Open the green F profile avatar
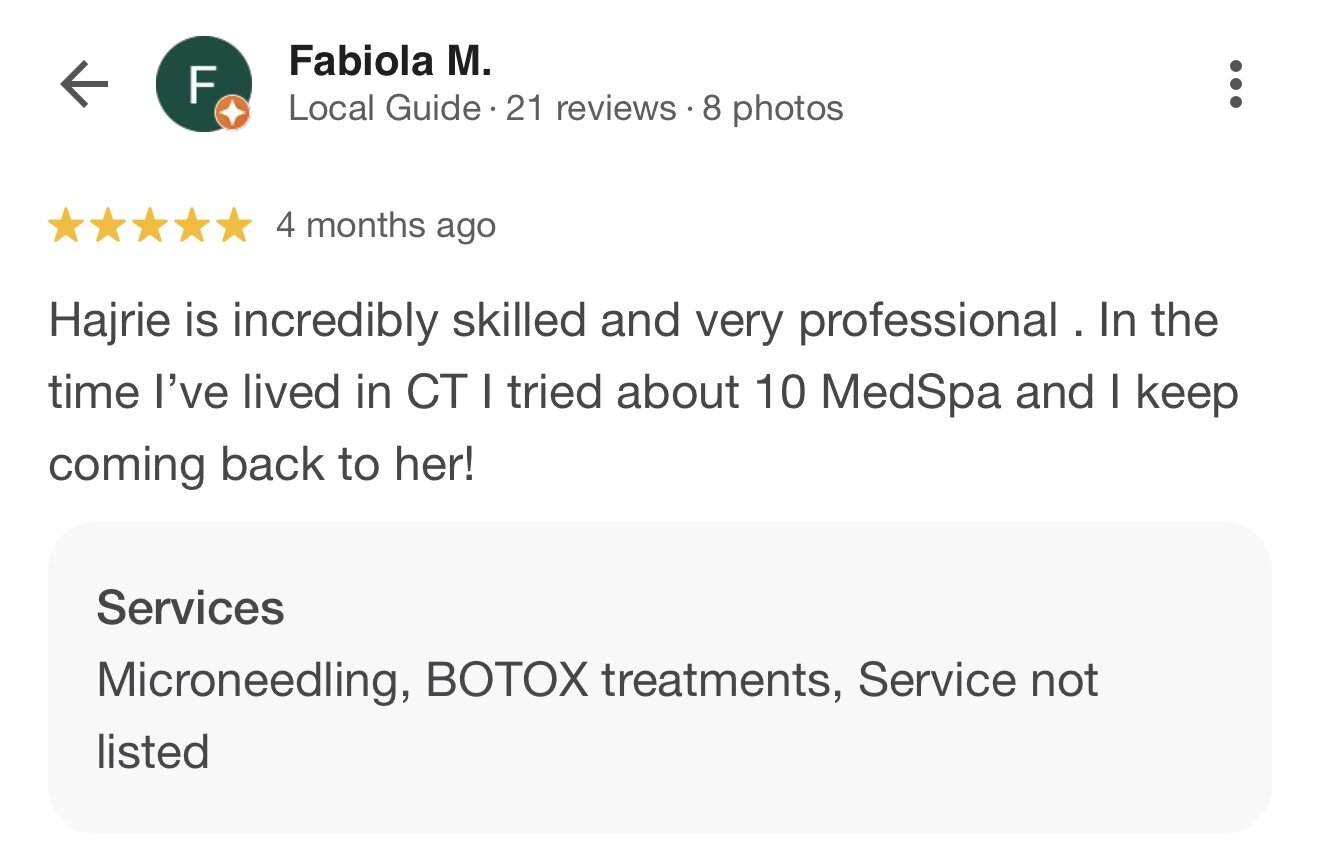 201,83
